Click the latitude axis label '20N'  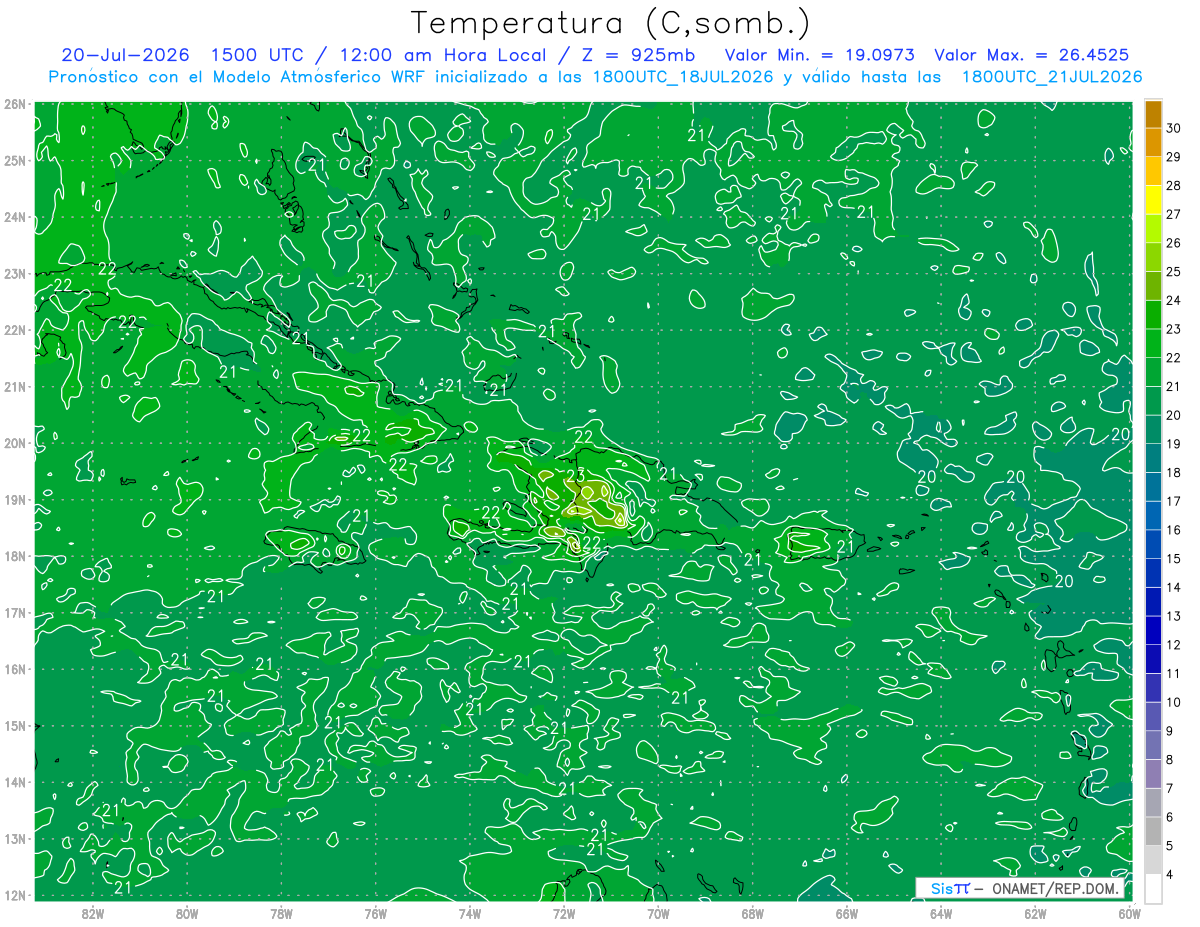tap(14, 443)
